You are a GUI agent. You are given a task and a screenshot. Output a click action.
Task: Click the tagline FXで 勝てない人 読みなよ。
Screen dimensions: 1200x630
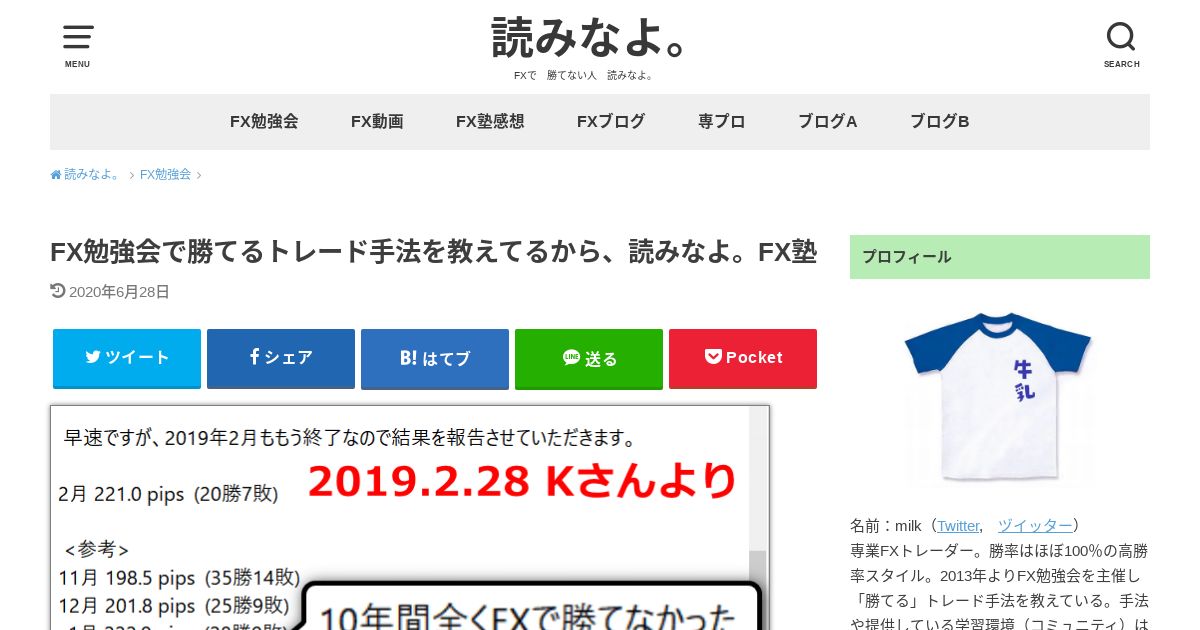click(584, 76)
